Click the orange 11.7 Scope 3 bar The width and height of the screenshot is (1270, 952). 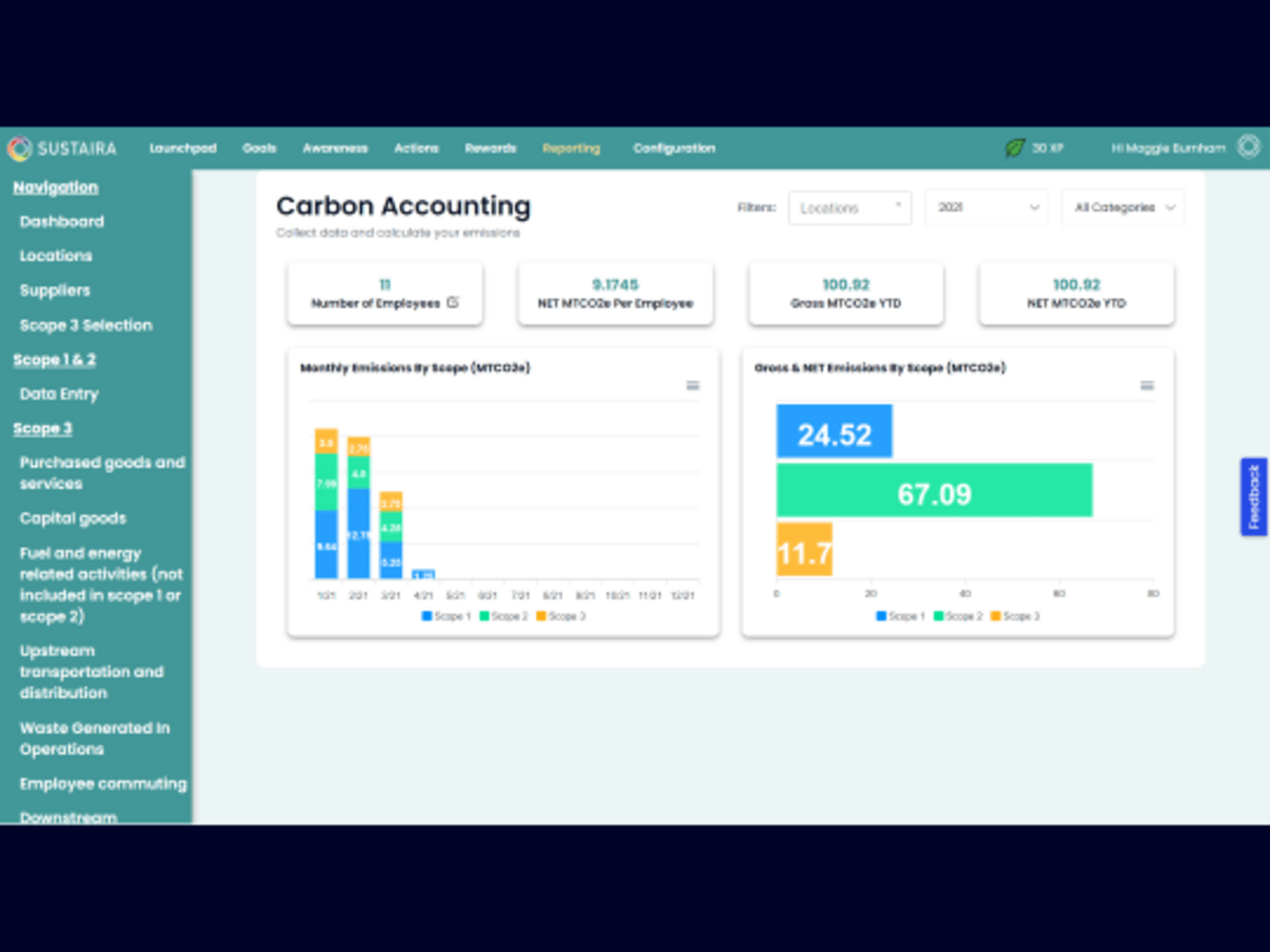pyautogui.click(x=804, y=549)
